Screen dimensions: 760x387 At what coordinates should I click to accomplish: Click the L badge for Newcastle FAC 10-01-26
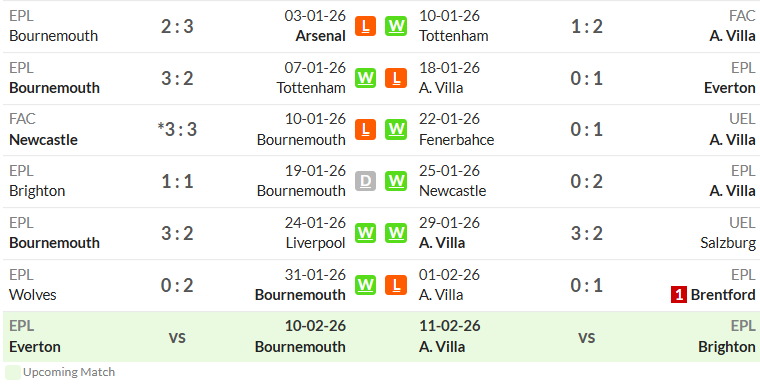(365, 129)
